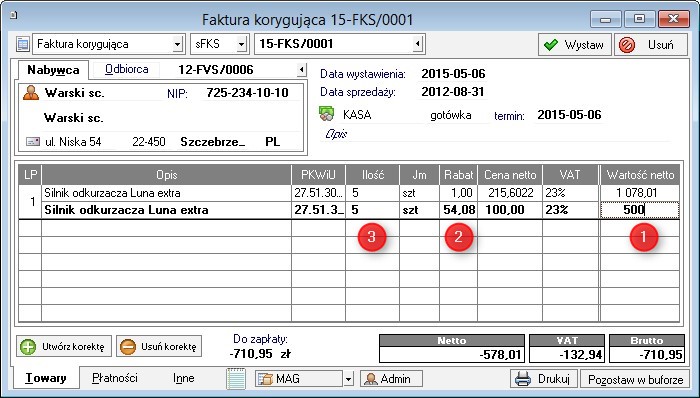Click the Opis description field
This screenshot has width=700, height=398.
(x=496, y=134)
